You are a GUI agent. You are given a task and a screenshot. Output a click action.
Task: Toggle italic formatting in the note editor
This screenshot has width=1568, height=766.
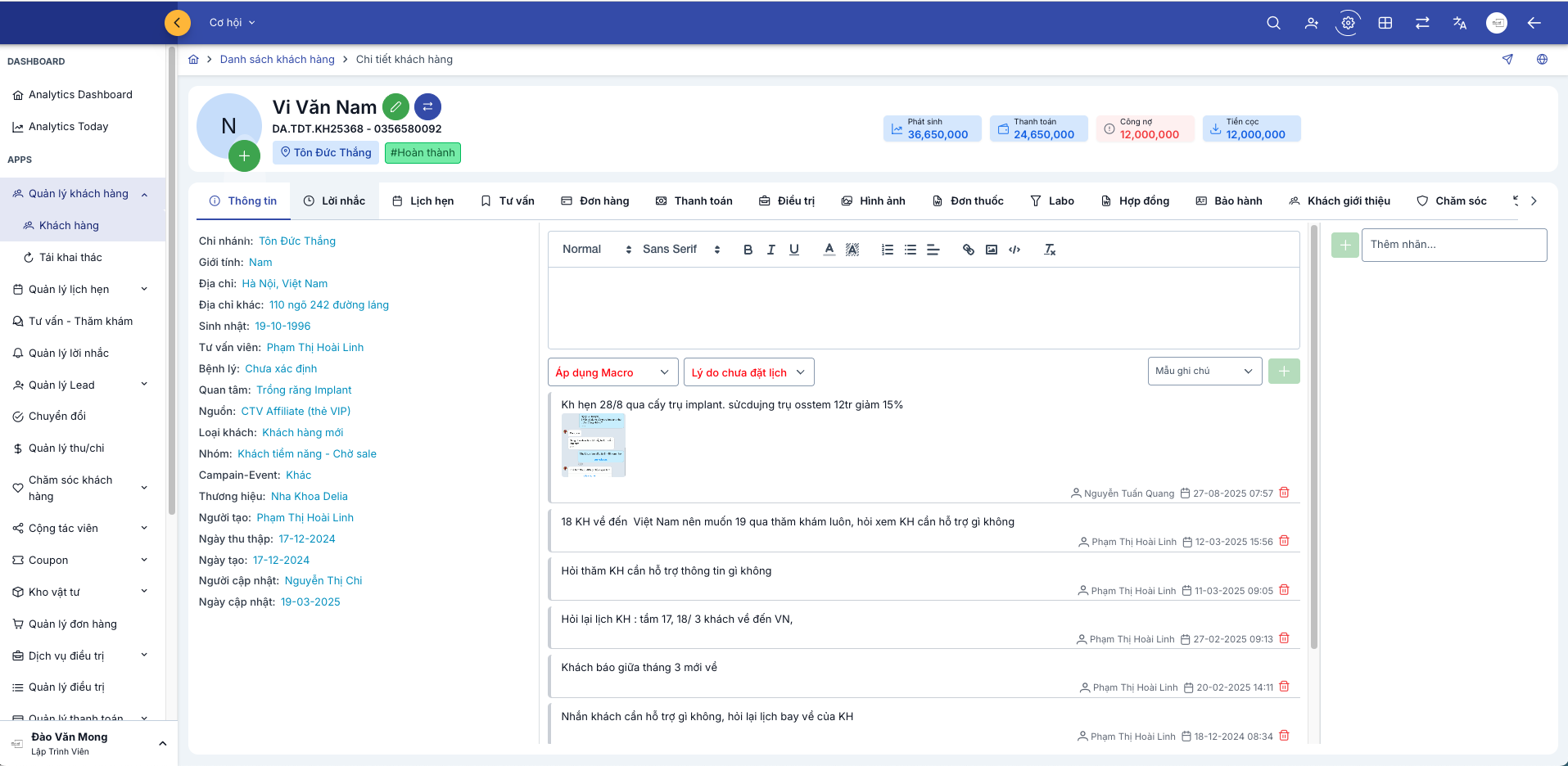point(770,250)
